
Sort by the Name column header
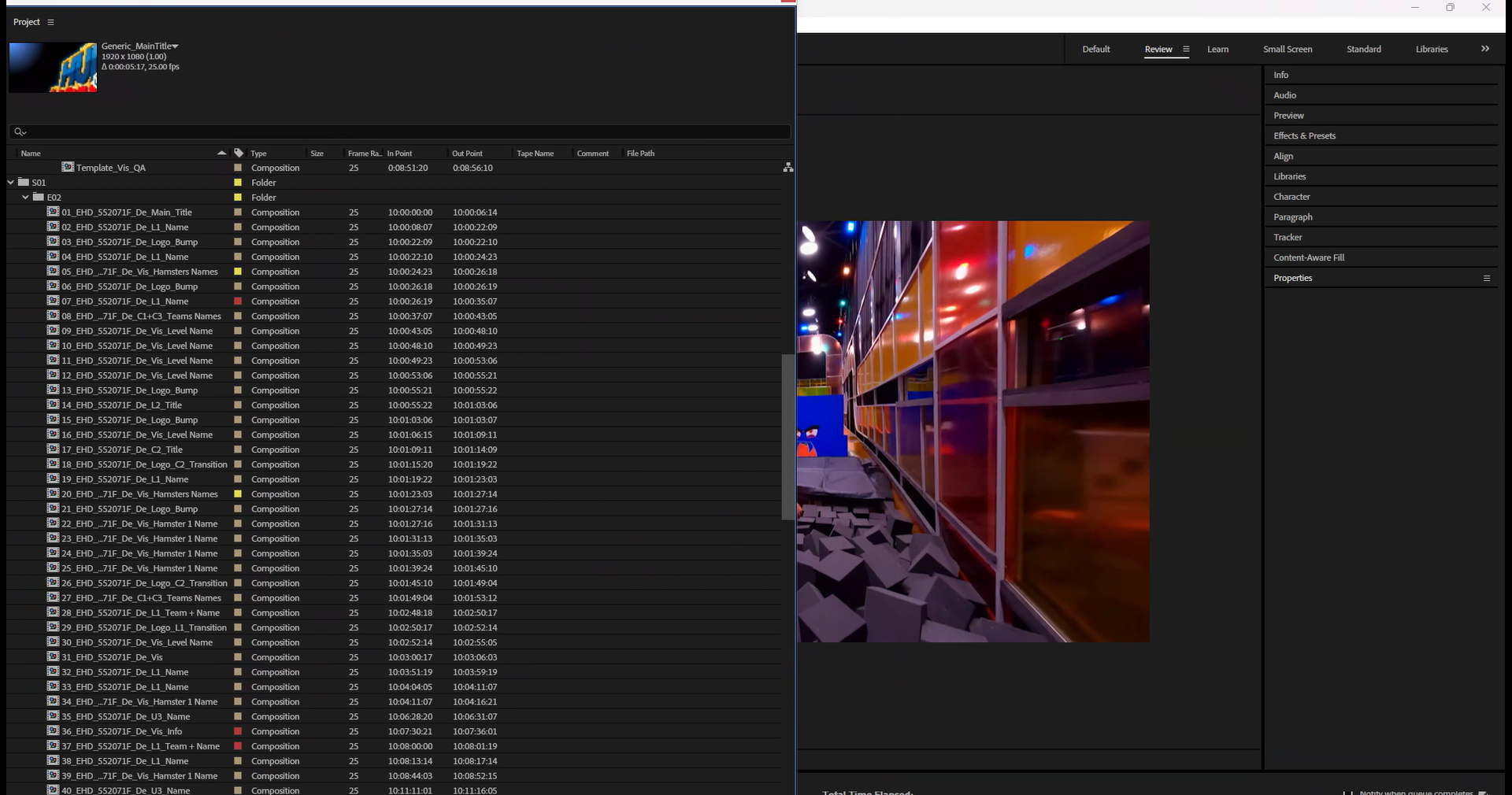coord(31,153)
